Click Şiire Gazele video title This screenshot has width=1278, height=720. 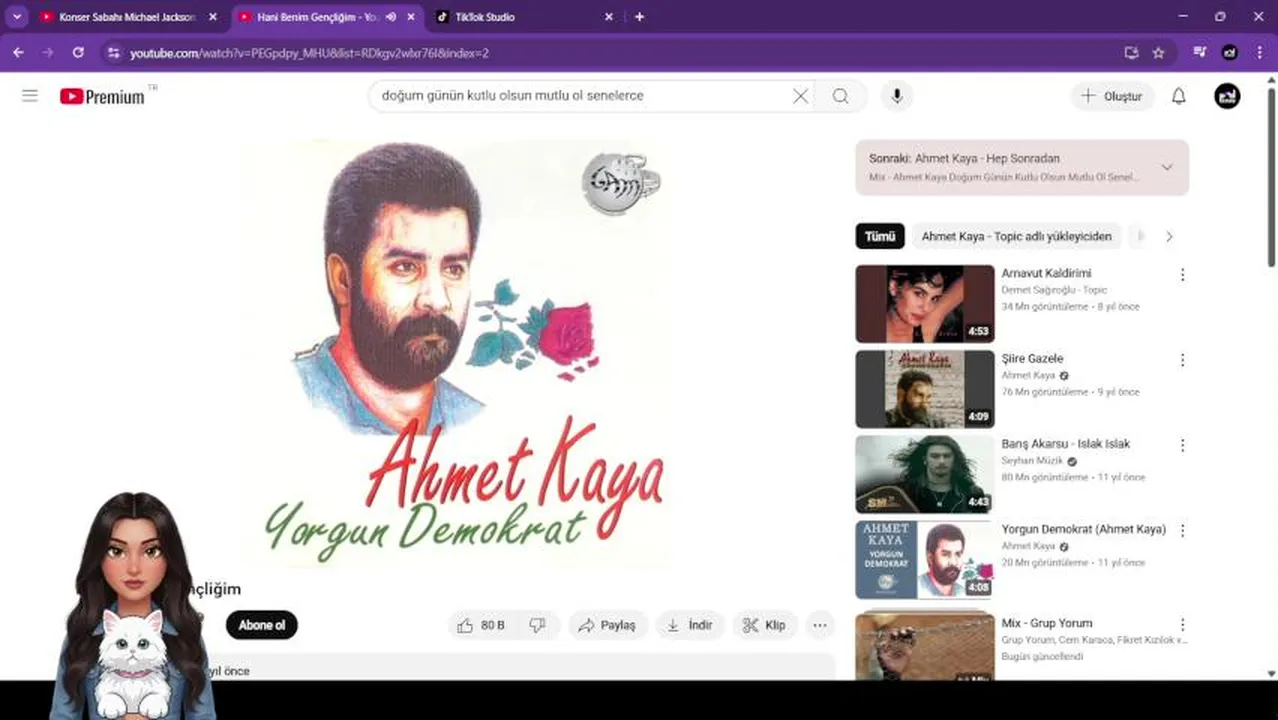(x=1032, y=359)
